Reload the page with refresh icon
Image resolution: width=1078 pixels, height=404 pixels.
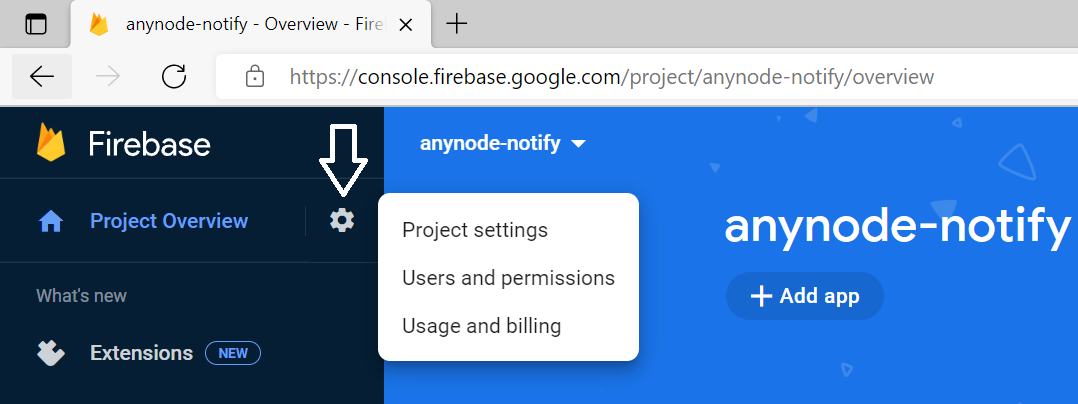click(x=174, y=76)
